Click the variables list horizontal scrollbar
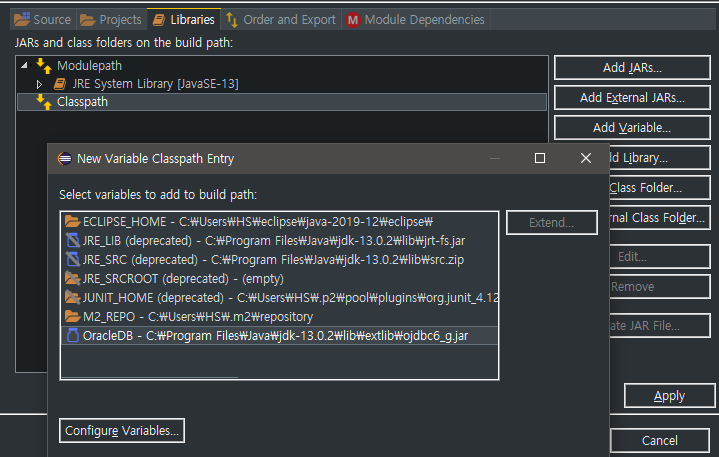Screen dimensions: 719x457 click(149, 377)
